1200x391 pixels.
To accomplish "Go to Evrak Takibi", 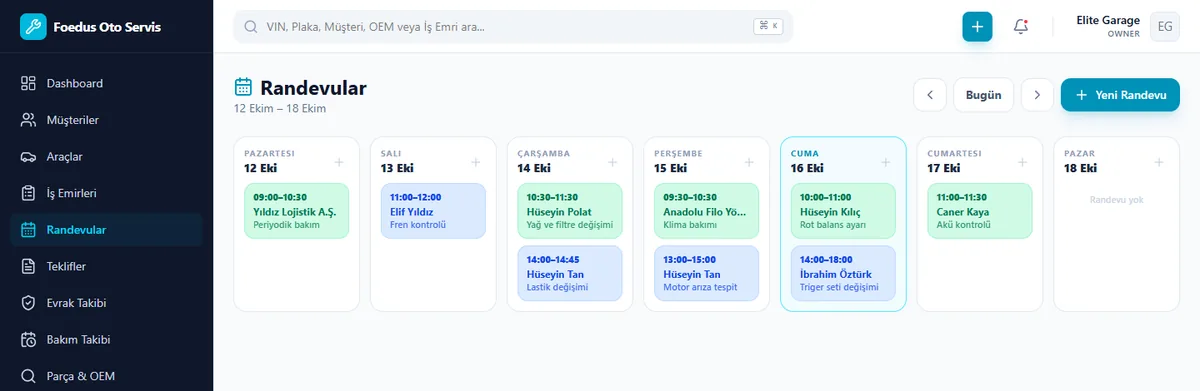I will [x=106, y=303].
